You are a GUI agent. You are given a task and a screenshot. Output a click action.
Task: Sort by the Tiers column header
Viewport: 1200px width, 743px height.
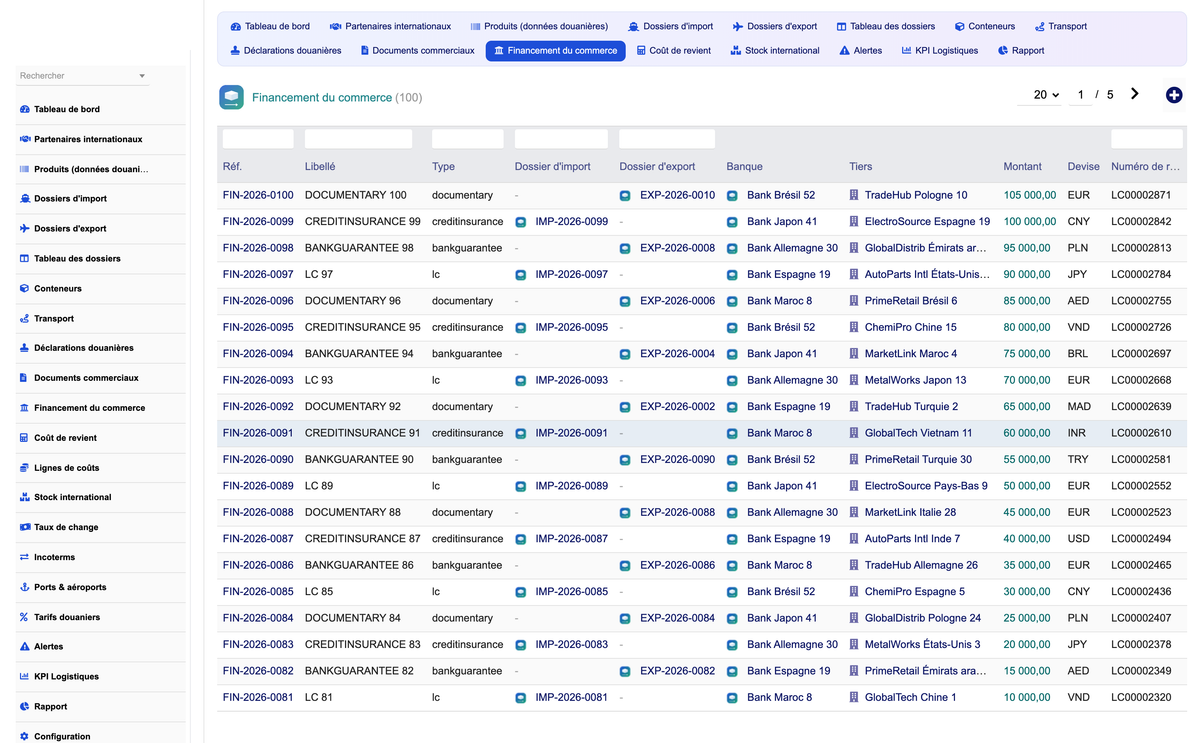(860, 167)
